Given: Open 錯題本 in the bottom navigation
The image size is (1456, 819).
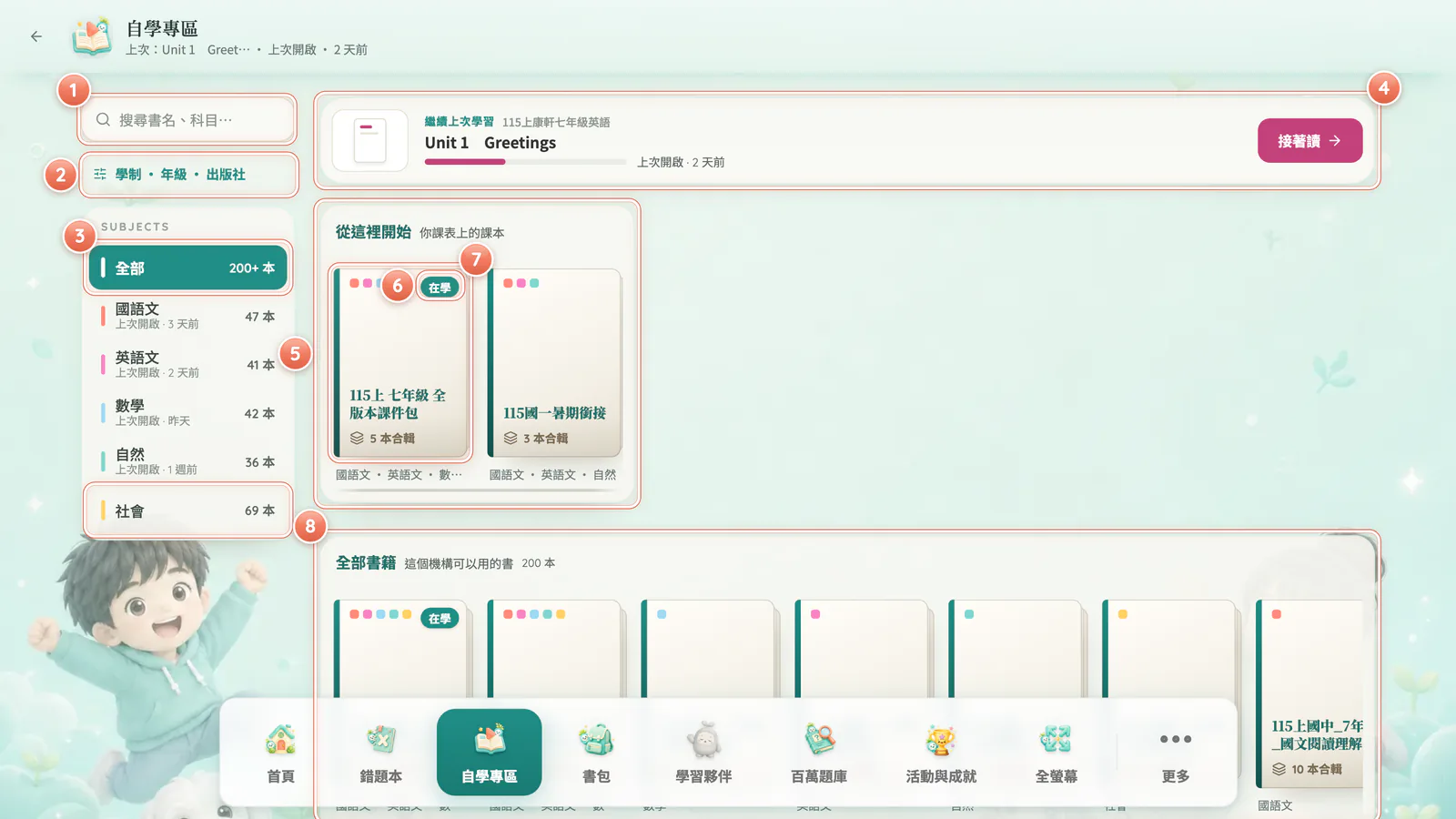Looking at the screenshot, I should [x=380, y=753].
